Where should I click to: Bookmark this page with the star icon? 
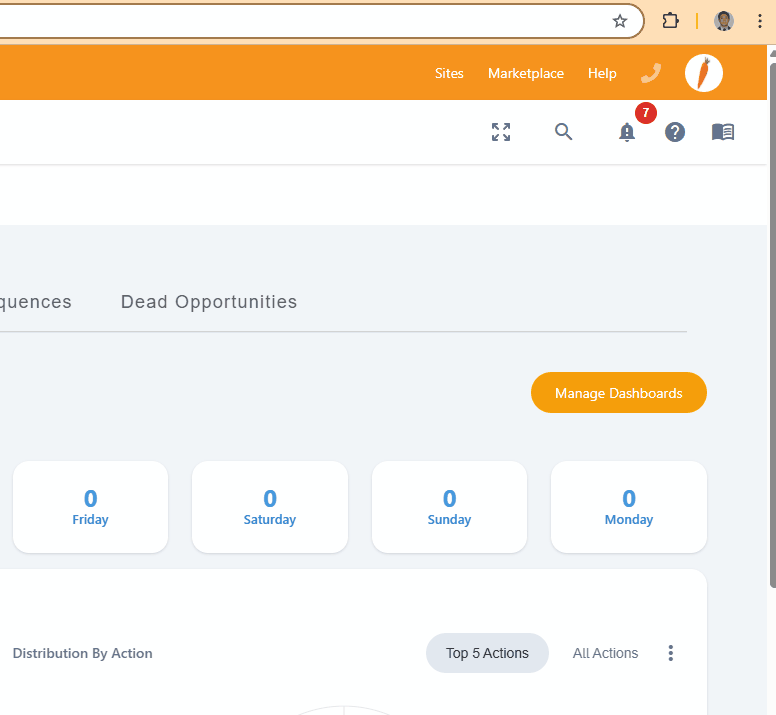(x=620, y=21)
